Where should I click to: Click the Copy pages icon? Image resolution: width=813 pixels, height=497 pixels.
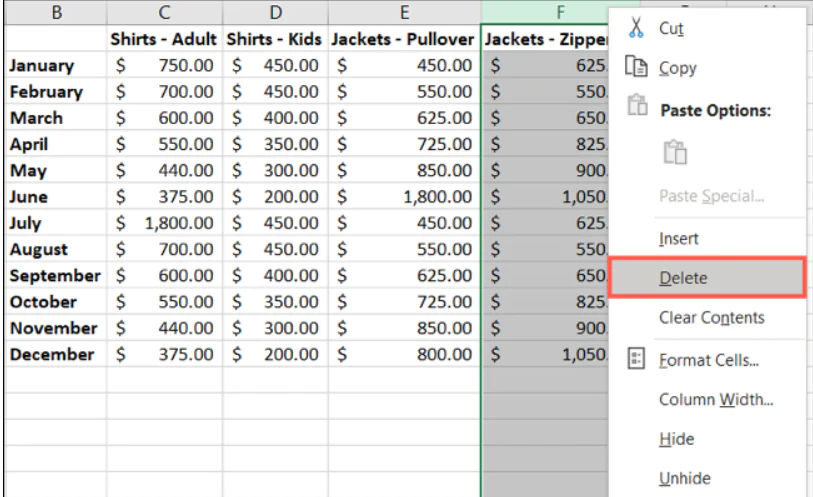[x=637, y=68]
